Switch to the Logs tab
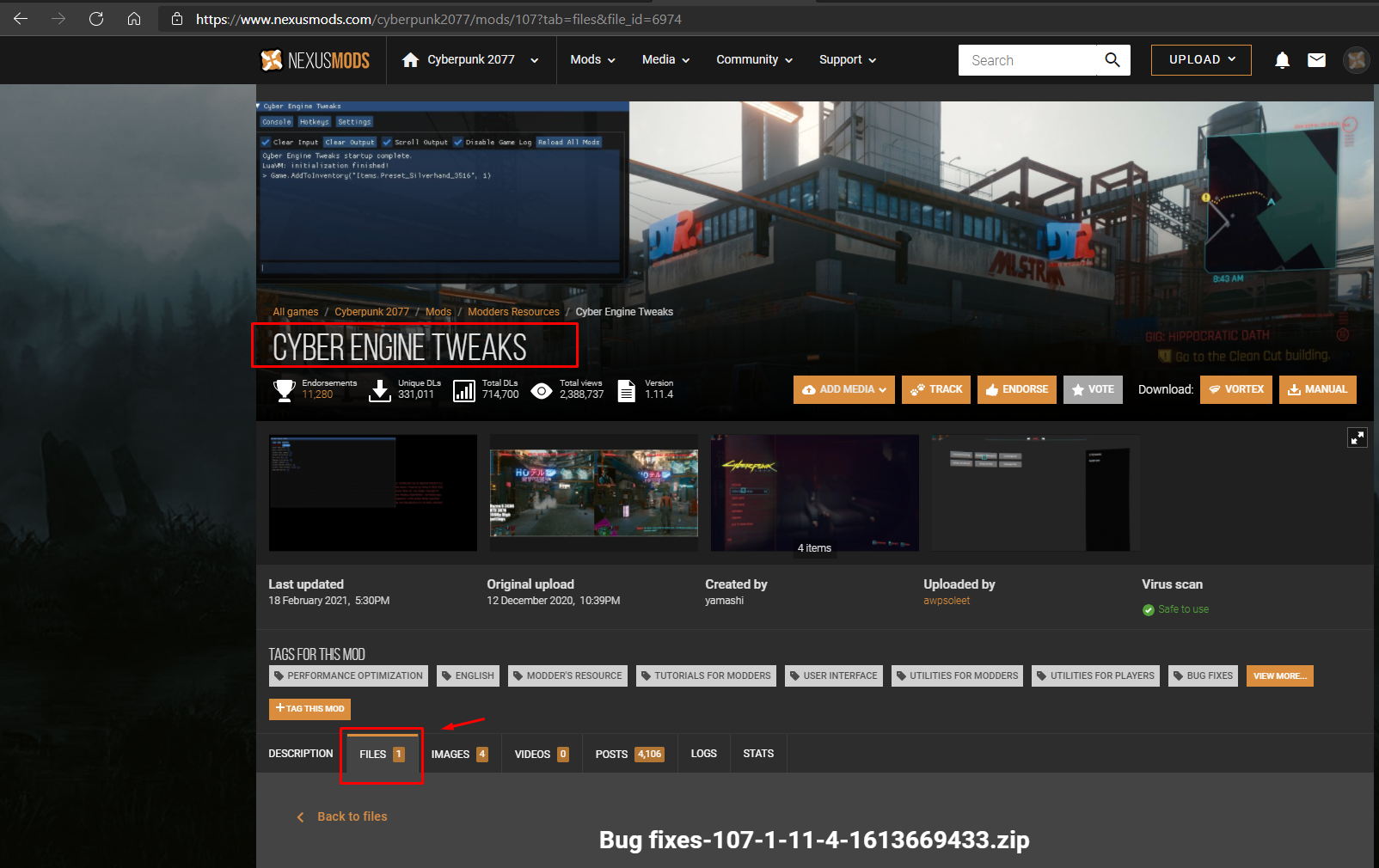1379x868 pixels. (x=704, y=754)
